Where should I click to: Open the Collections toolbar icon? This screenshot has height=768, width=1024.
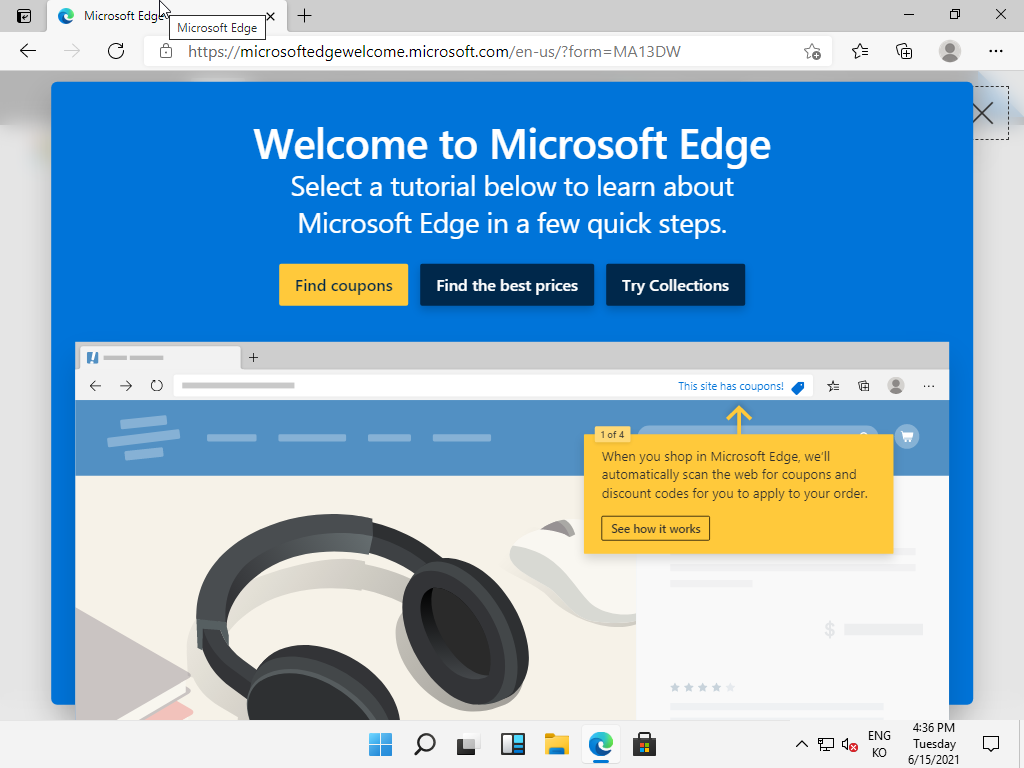[x=904, y=51]
